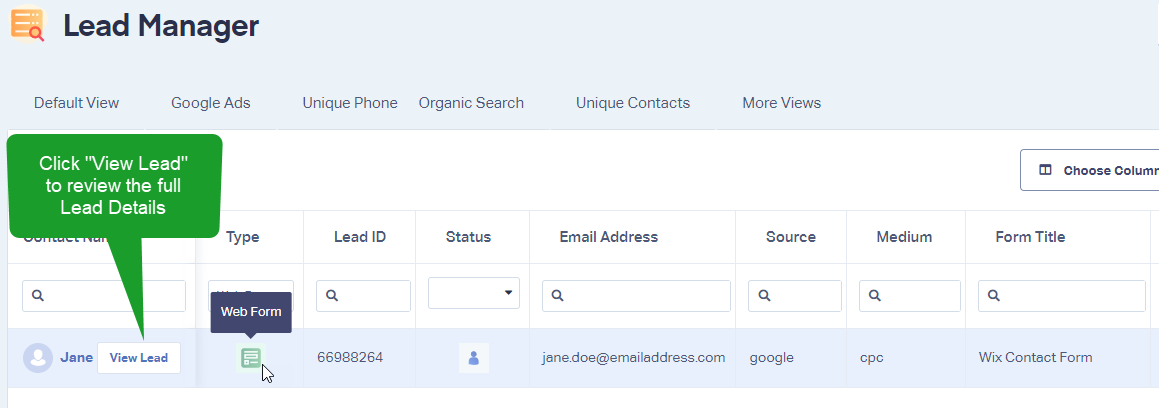Open the More Views tab menu
The image size is (1159, 408).
click(x=781, y=103)
